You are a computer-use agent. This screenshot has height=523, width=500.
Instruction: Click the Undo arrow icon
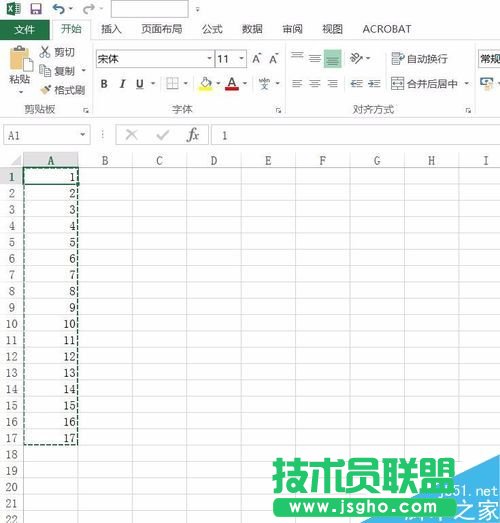58,9
